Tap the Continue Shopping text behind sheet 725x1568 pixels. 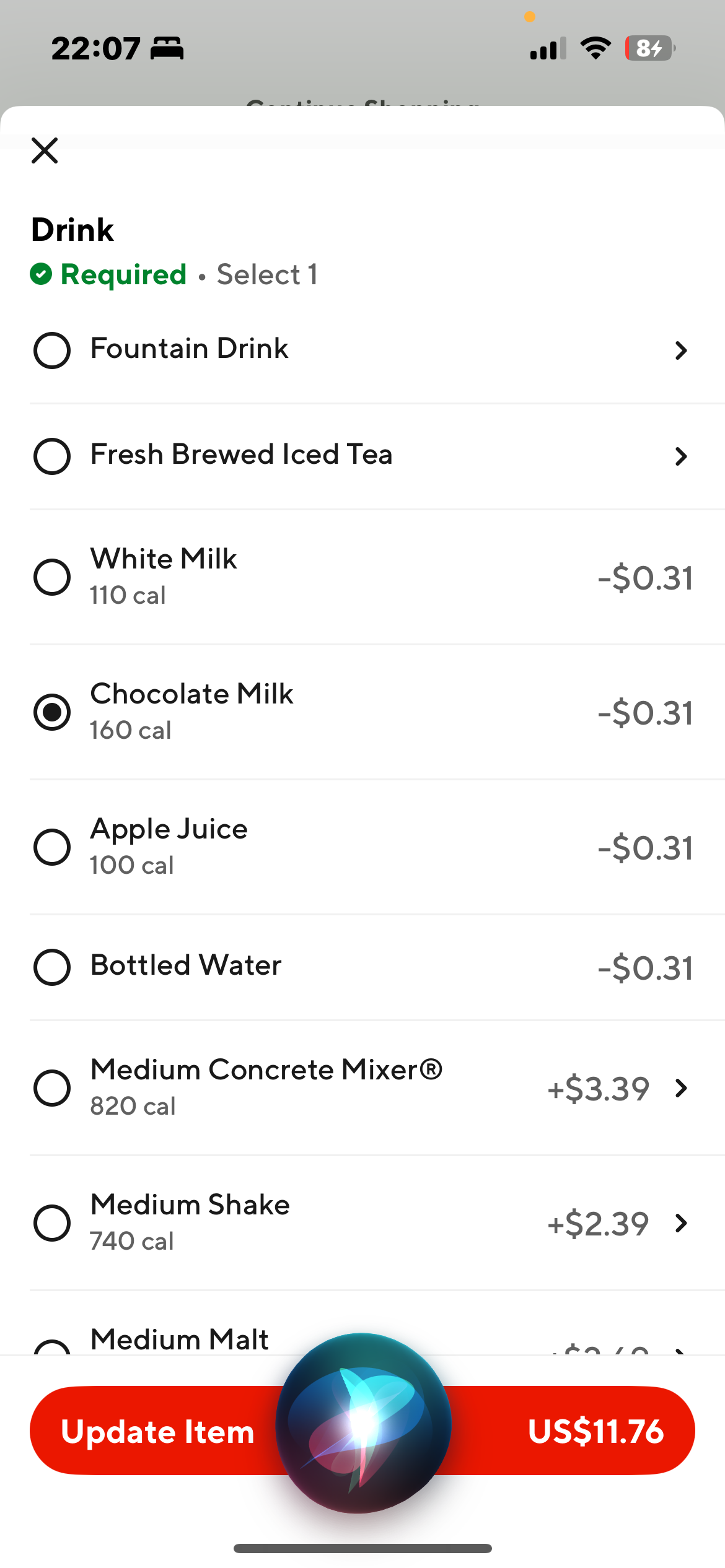pos(362,102)
